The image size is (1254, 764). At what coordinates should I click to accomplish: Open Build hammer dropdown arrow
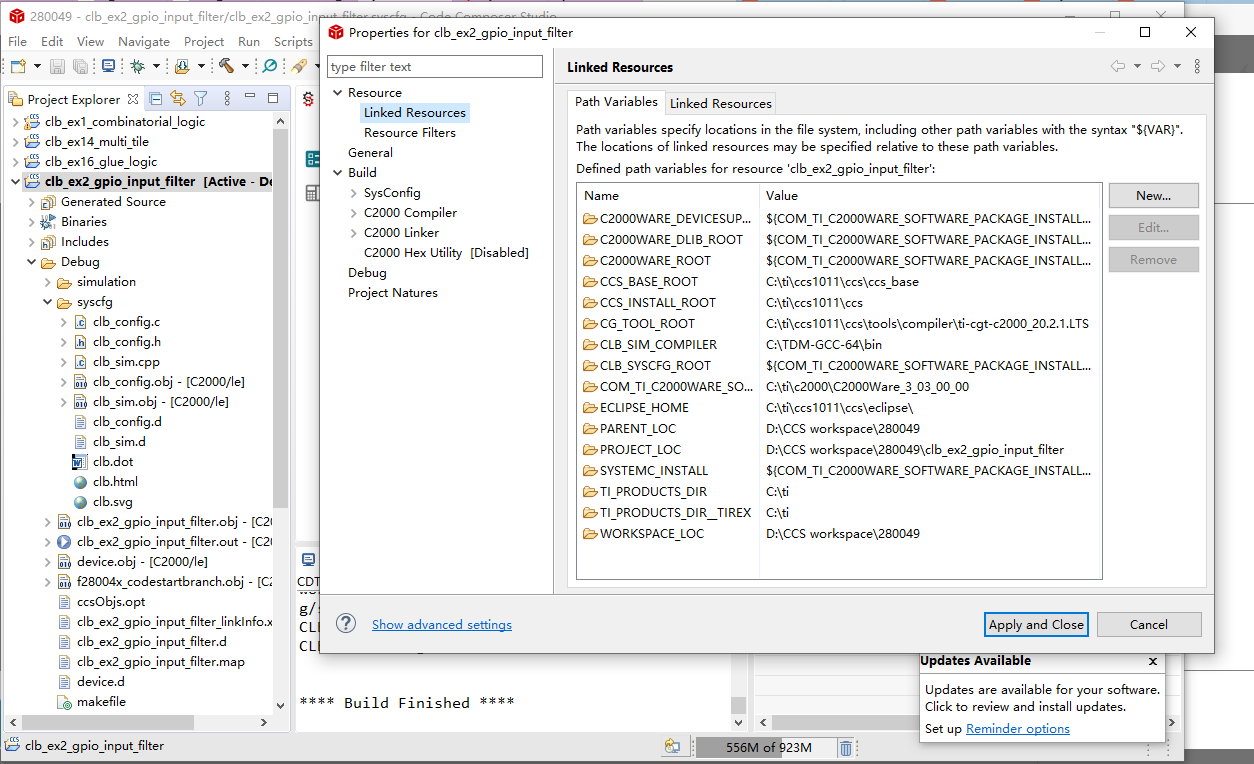245,66
